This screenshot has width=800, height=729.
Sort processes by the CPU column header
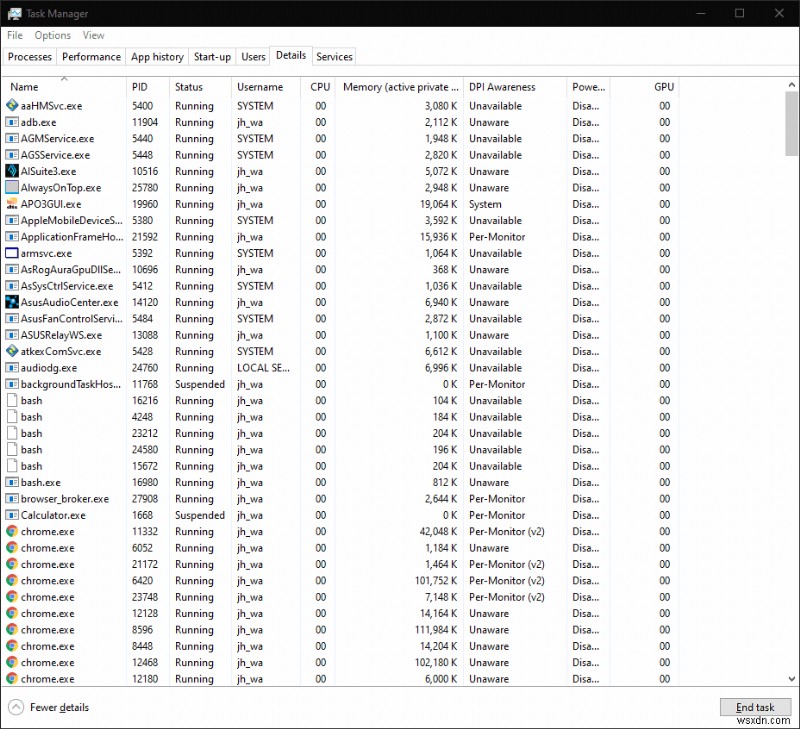pyautogui.click(x=319, y=87)
